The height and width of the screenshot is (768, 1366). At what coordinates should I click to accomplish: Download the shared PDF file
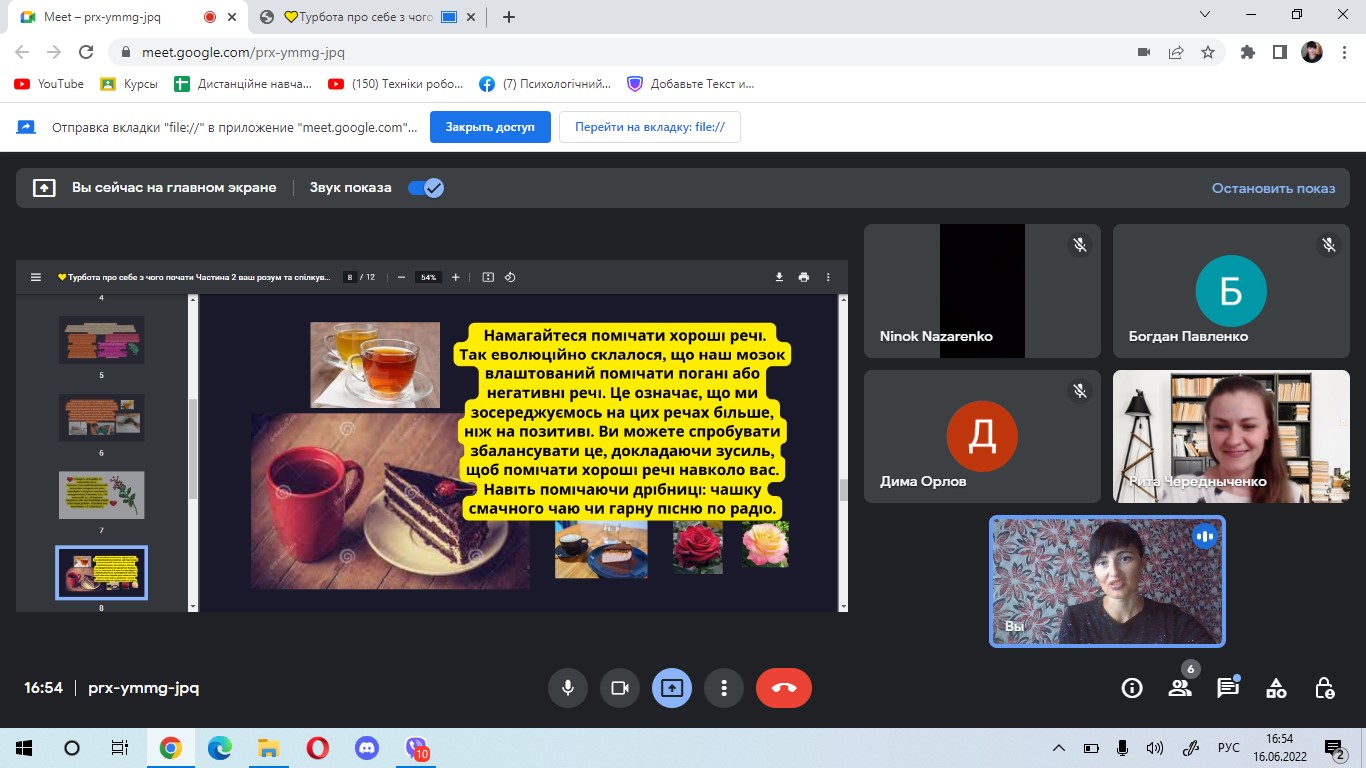(x=779, y=277)
